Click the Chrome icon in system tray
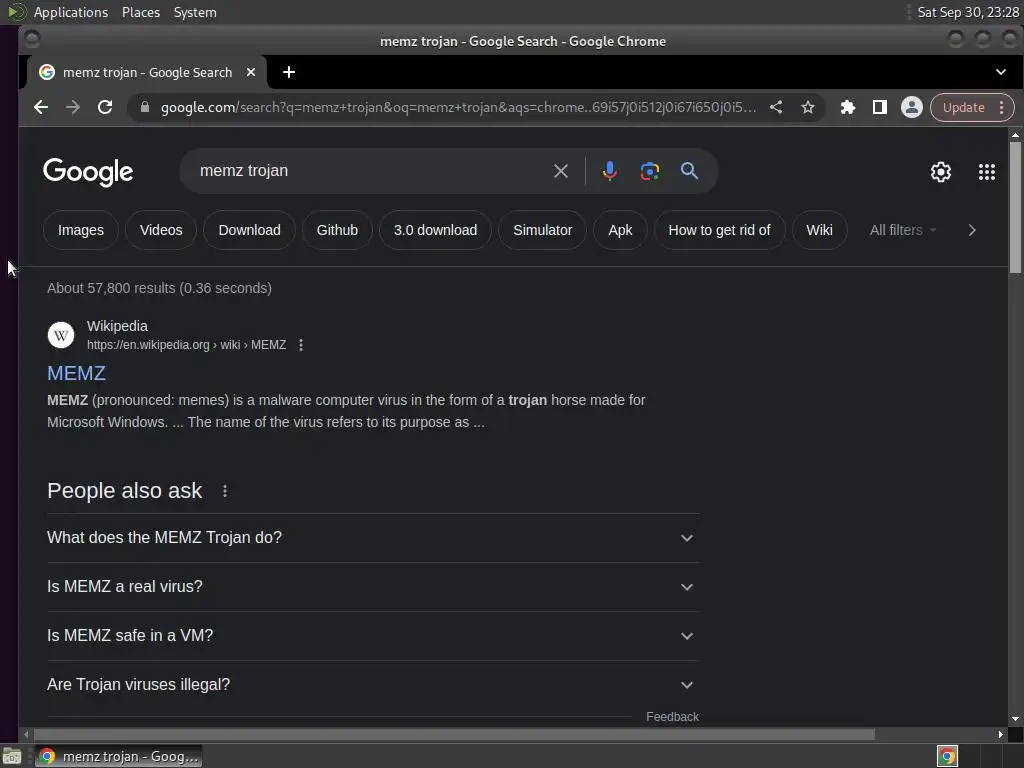Screen dimensions: 1024x768 [x=947, y=756]
